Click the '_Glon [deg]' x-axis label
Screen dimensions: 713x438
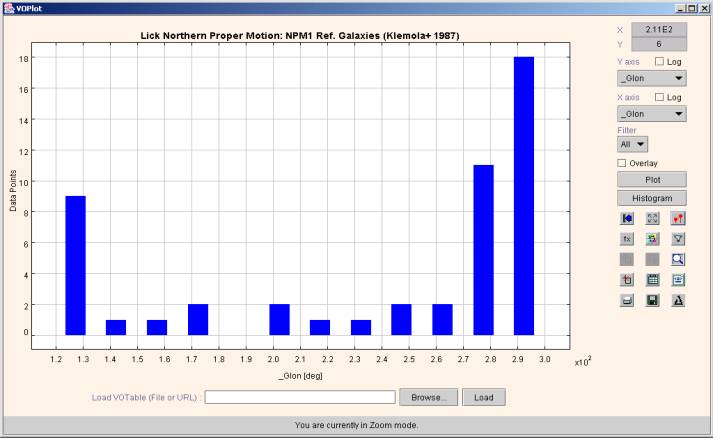301,376
